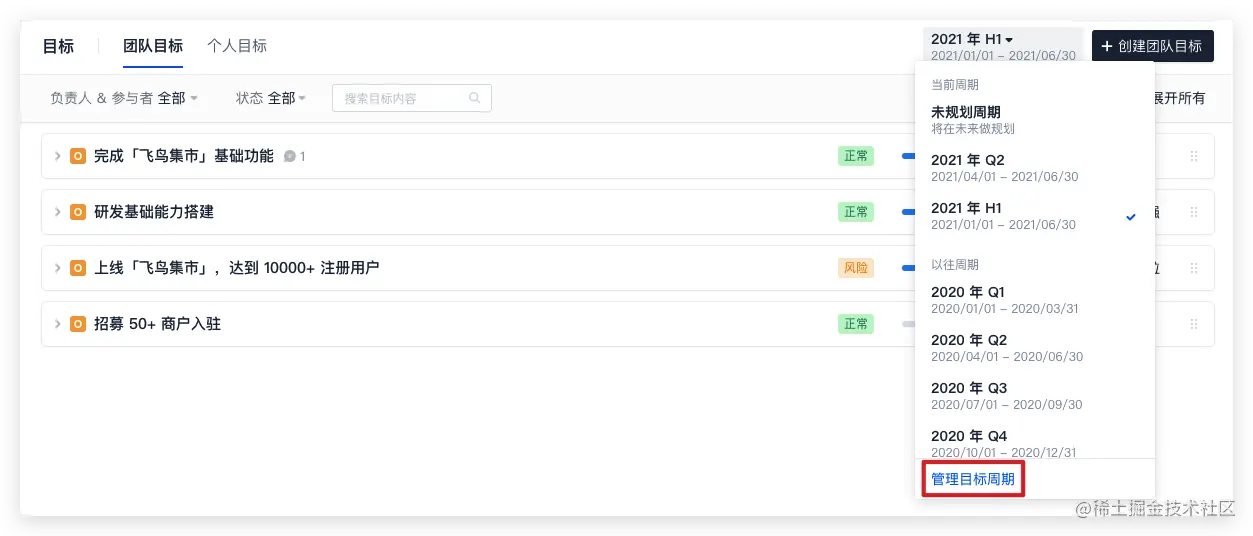The image size is (1253, 536).
Task: Click 正常 status tag on 招募 50+ 商户入驻
Action: pos(856,324)
